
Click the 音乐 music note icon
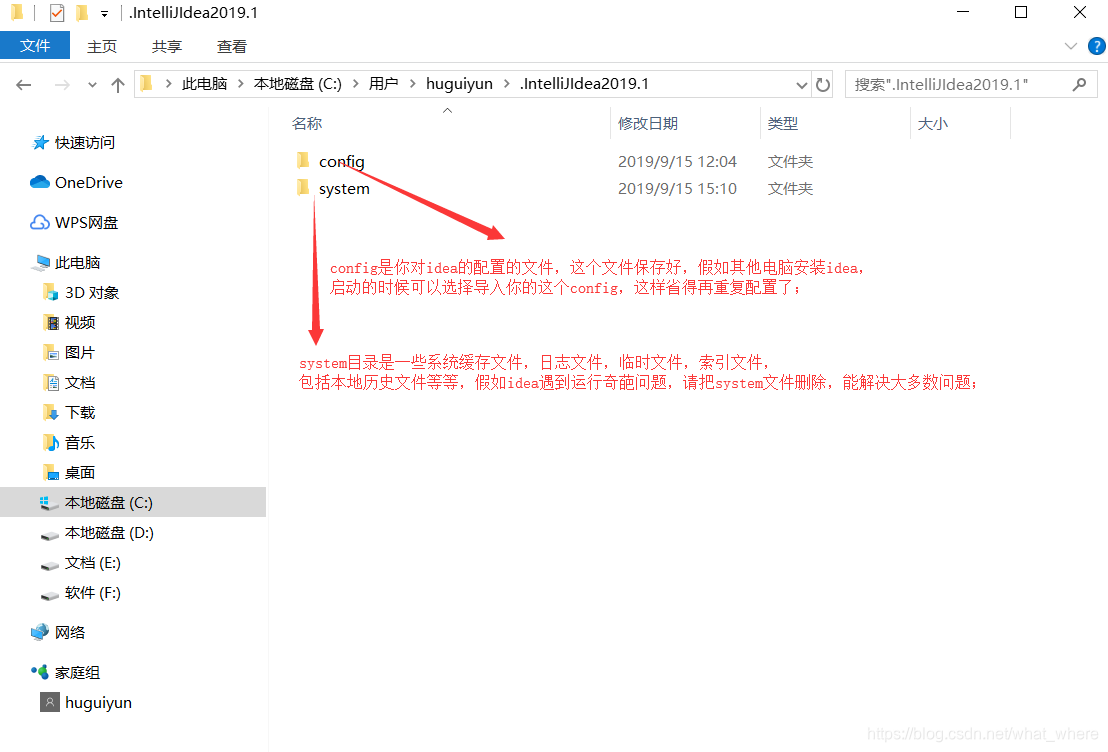tap(51, 442)
